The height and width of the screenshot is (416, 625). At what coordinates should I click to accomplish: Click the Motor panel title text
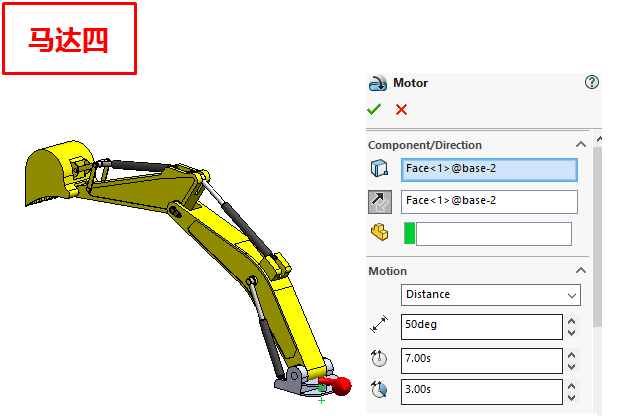pyautogui.click(x=410, y=83)
